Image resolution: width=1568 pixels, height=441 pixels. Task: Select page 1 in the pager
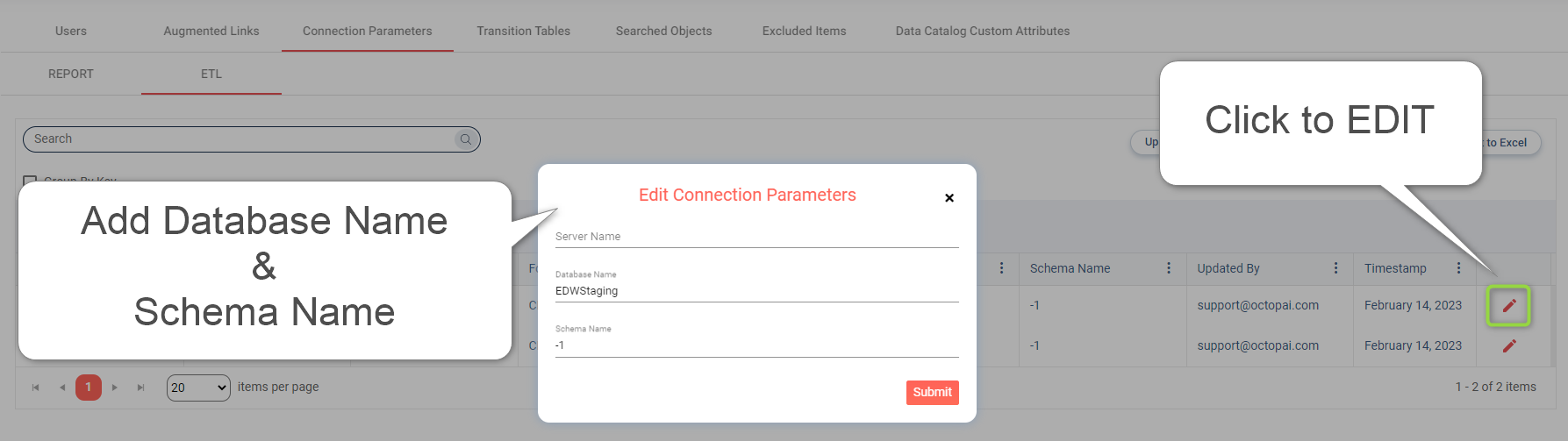[x=89, y=388]
